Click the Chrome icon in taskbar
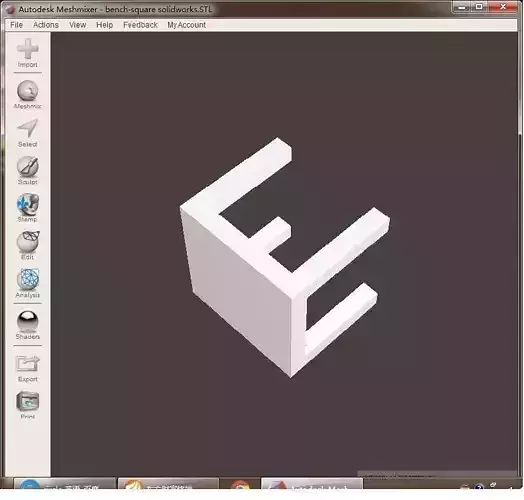 click(x=240, y=485)
